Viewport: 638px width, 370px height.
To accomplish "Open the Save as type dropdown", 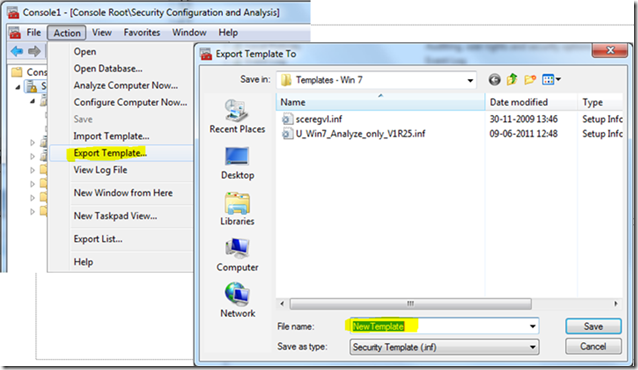I will [532, 347].
